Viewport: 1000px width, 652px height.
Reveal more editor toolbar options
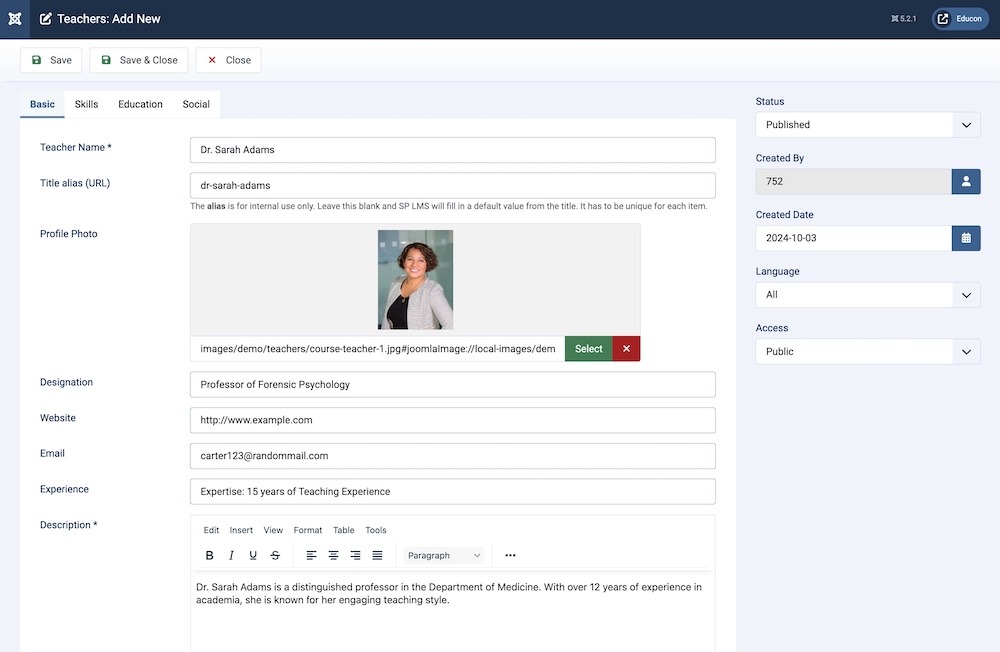point(510,555)
